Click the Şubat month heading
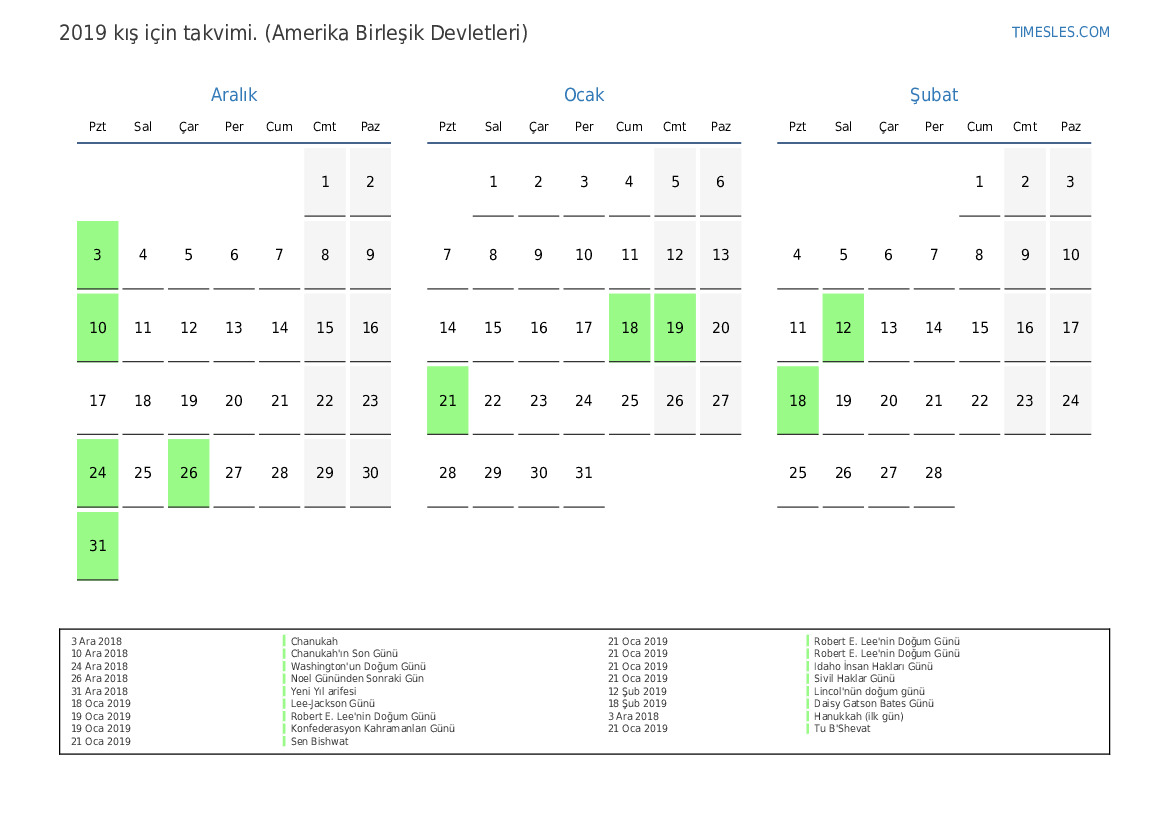The width and height of the screenshot is (1169, 827). click(933, 95)
